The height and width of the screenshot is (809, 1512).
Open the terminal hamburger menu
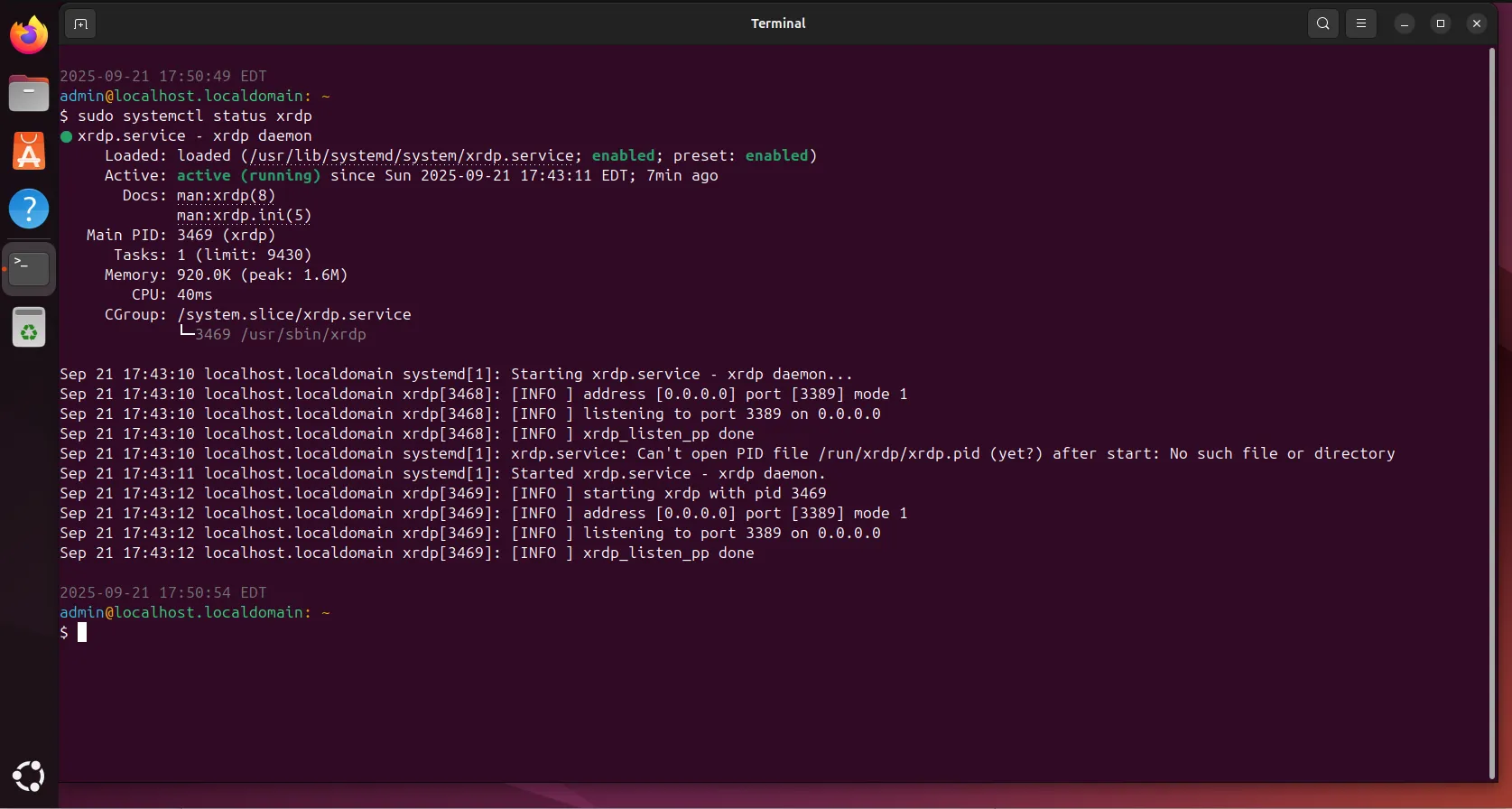pos(1361,23)
